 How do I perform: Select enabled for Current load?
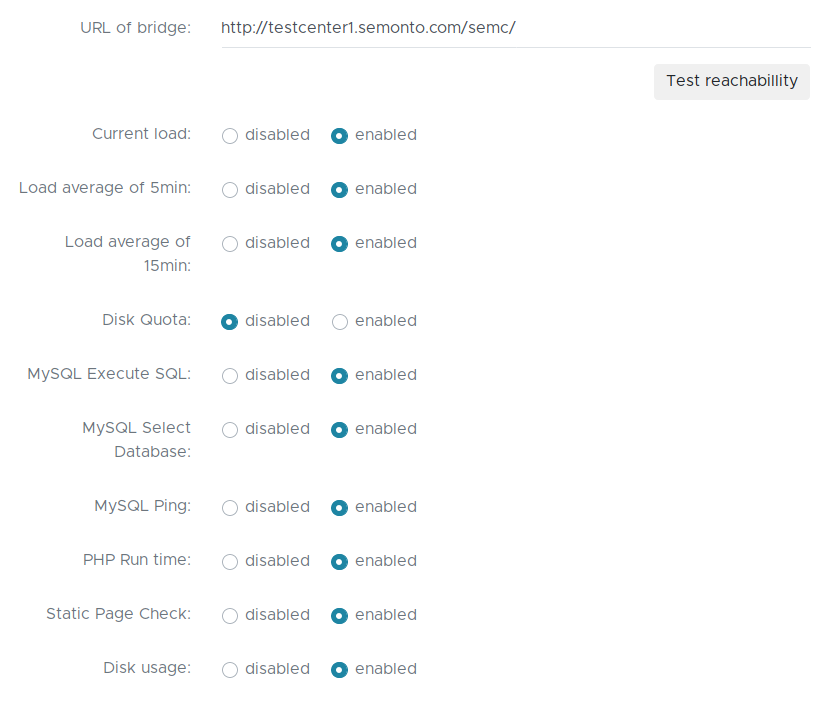coord(340,135)
